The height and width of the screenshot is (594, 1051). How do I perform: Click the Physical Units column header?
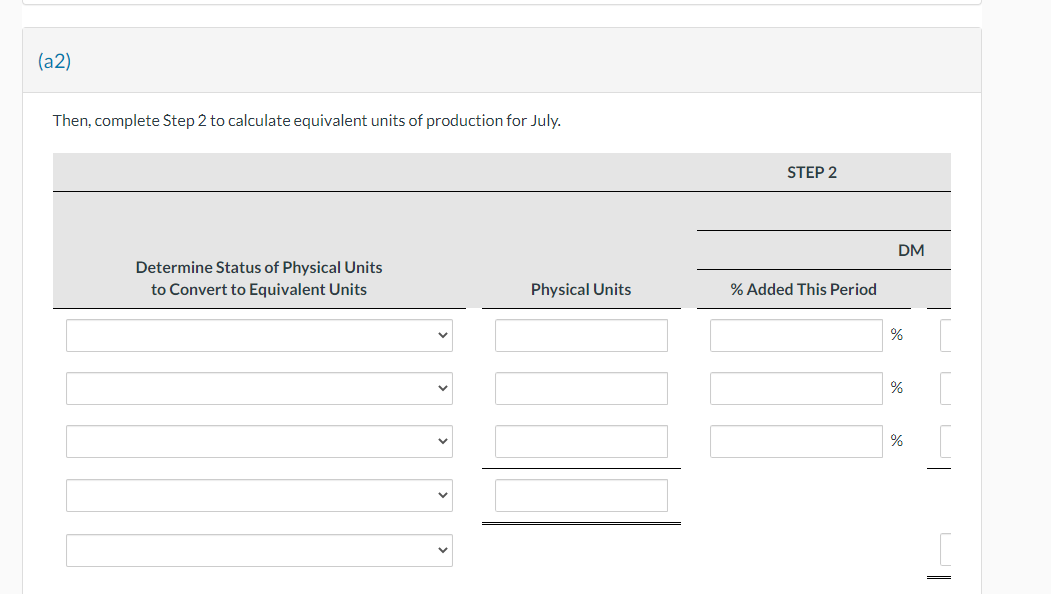tap(581, 289)
